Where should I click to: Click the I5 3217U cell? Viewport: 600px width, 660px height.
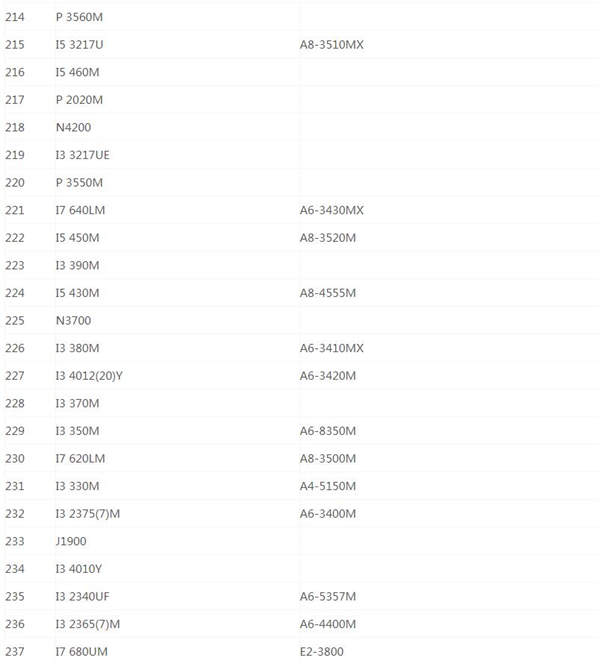(82, 45)
